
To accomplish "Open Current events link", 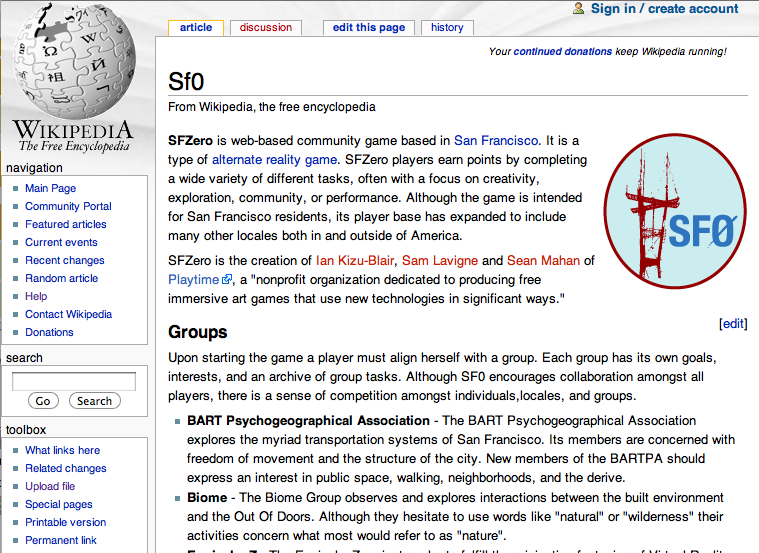I will pyautogui.click(x=61, y=242).
